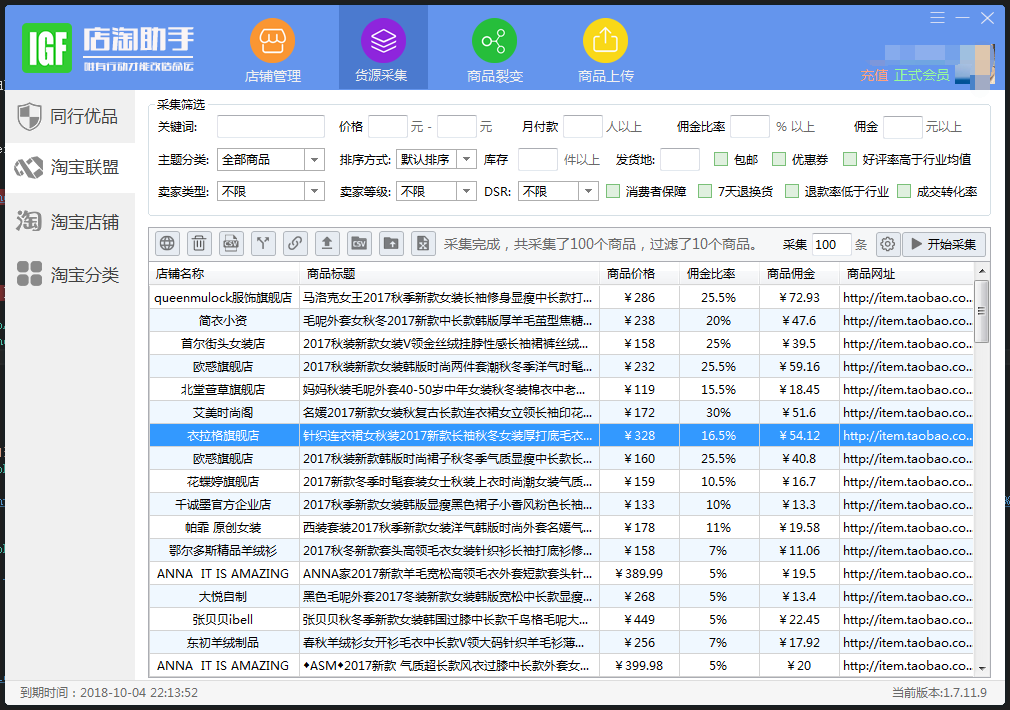This screenshot has width=1010, height=710.
Task: Open the 商品上传 product upload section
Action: click(605, 51)
